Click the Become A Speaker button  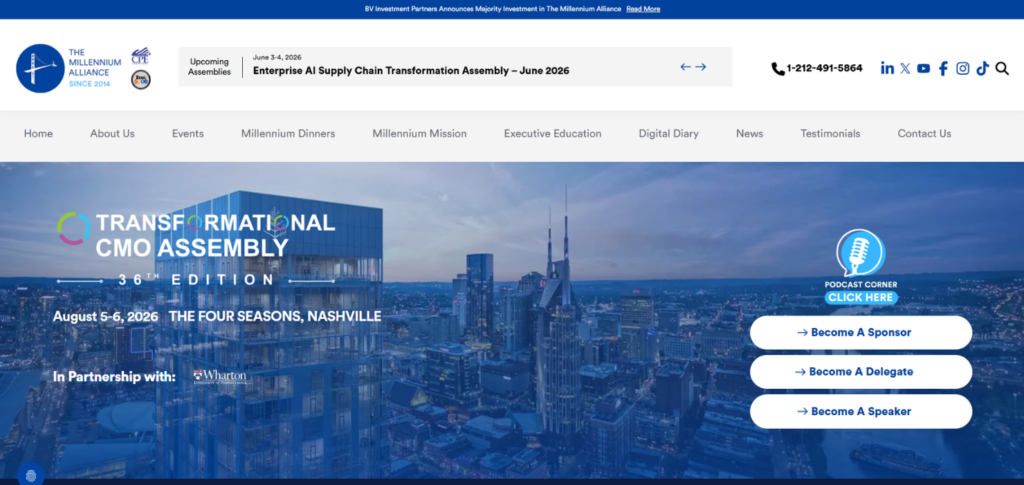point(861,411)
